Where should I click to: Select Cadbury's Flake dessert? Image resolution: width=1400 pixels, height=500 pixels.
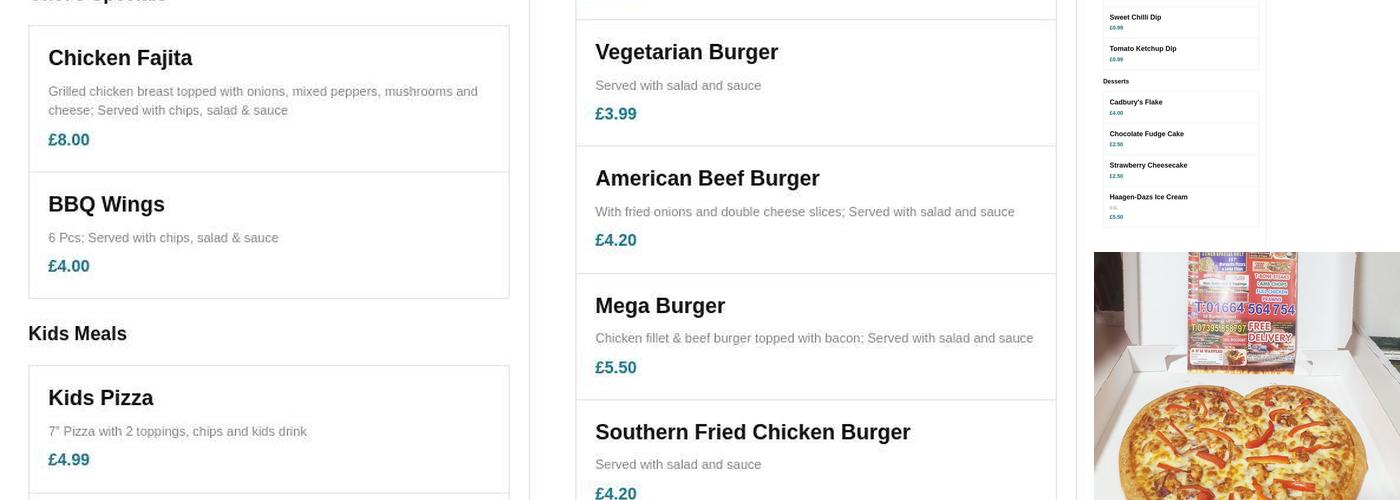pyautogui.click(x=1136, y=103)
